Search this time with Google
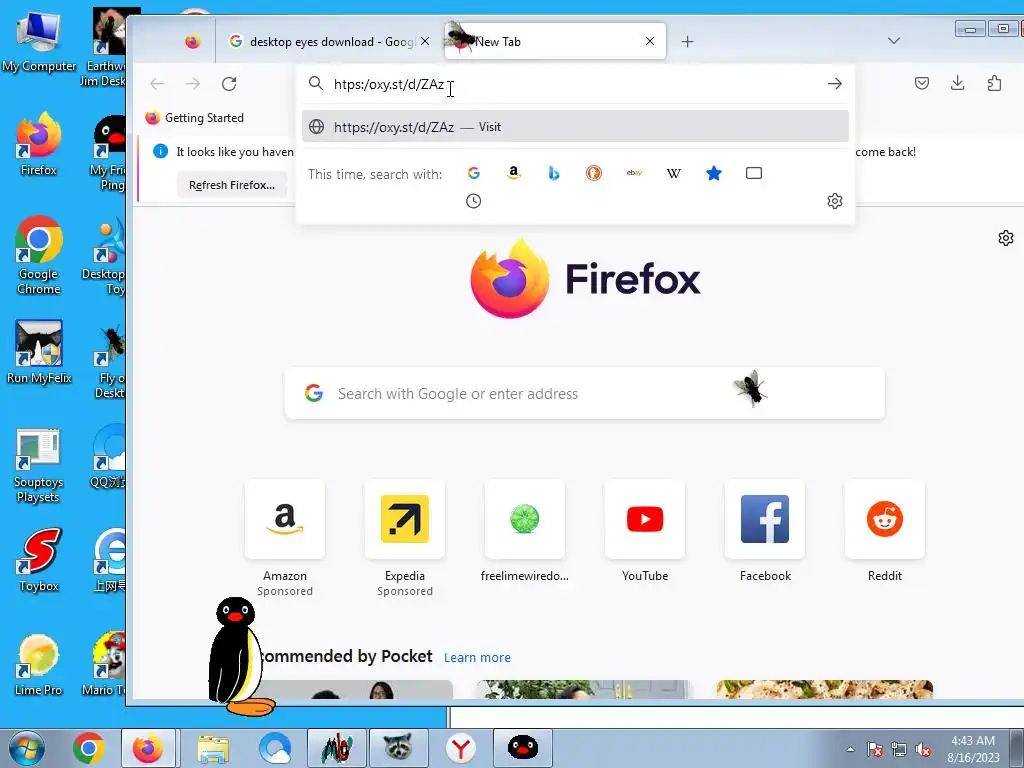Image resolution: width=1024 pixels, height=768 pixels. [x=473, y=173]
